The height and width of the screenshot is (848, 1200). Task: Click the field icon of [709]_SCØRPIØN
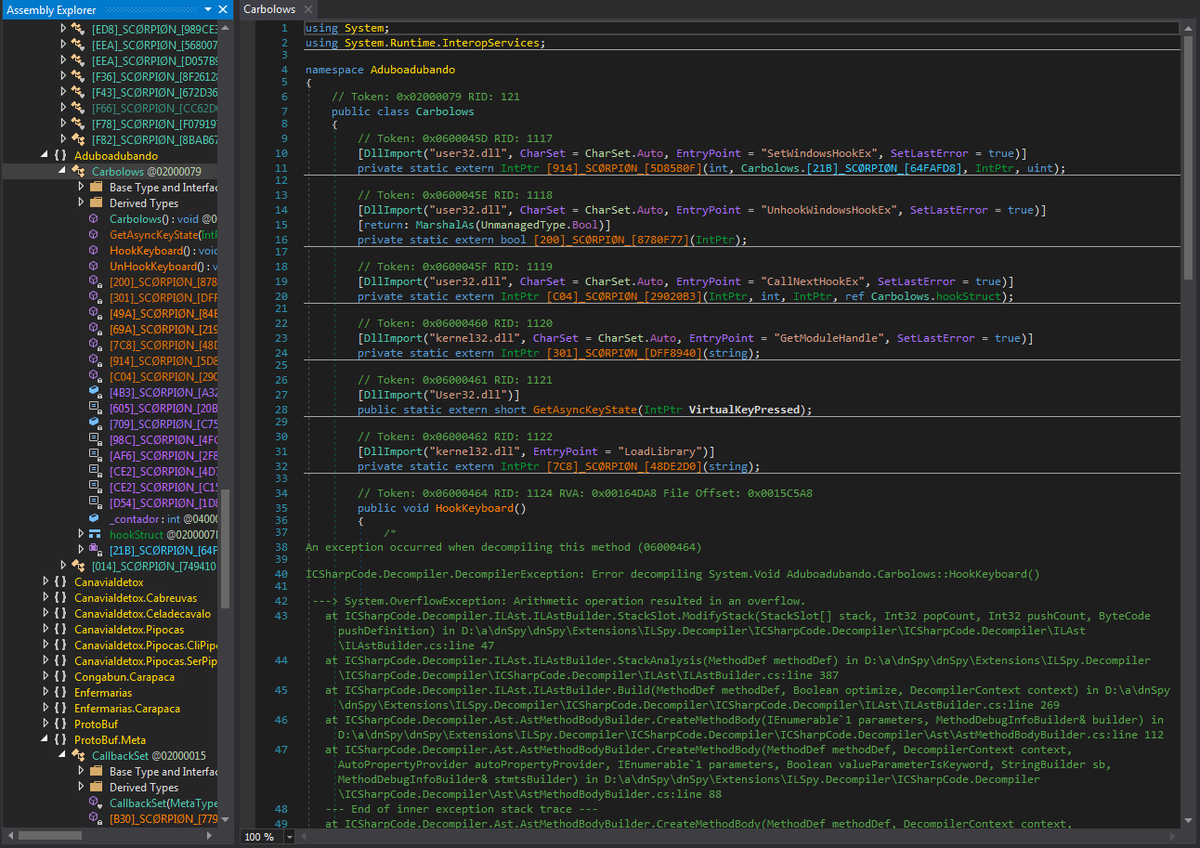95,424
